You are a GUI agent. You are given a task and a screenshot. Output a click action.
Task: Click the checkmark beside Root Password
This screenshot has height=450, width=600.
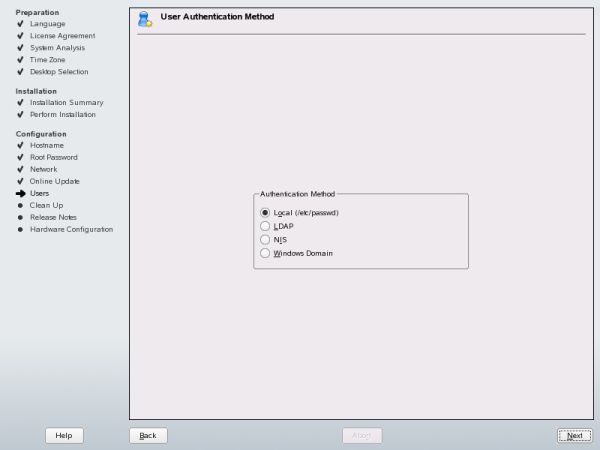click(20, 157)
